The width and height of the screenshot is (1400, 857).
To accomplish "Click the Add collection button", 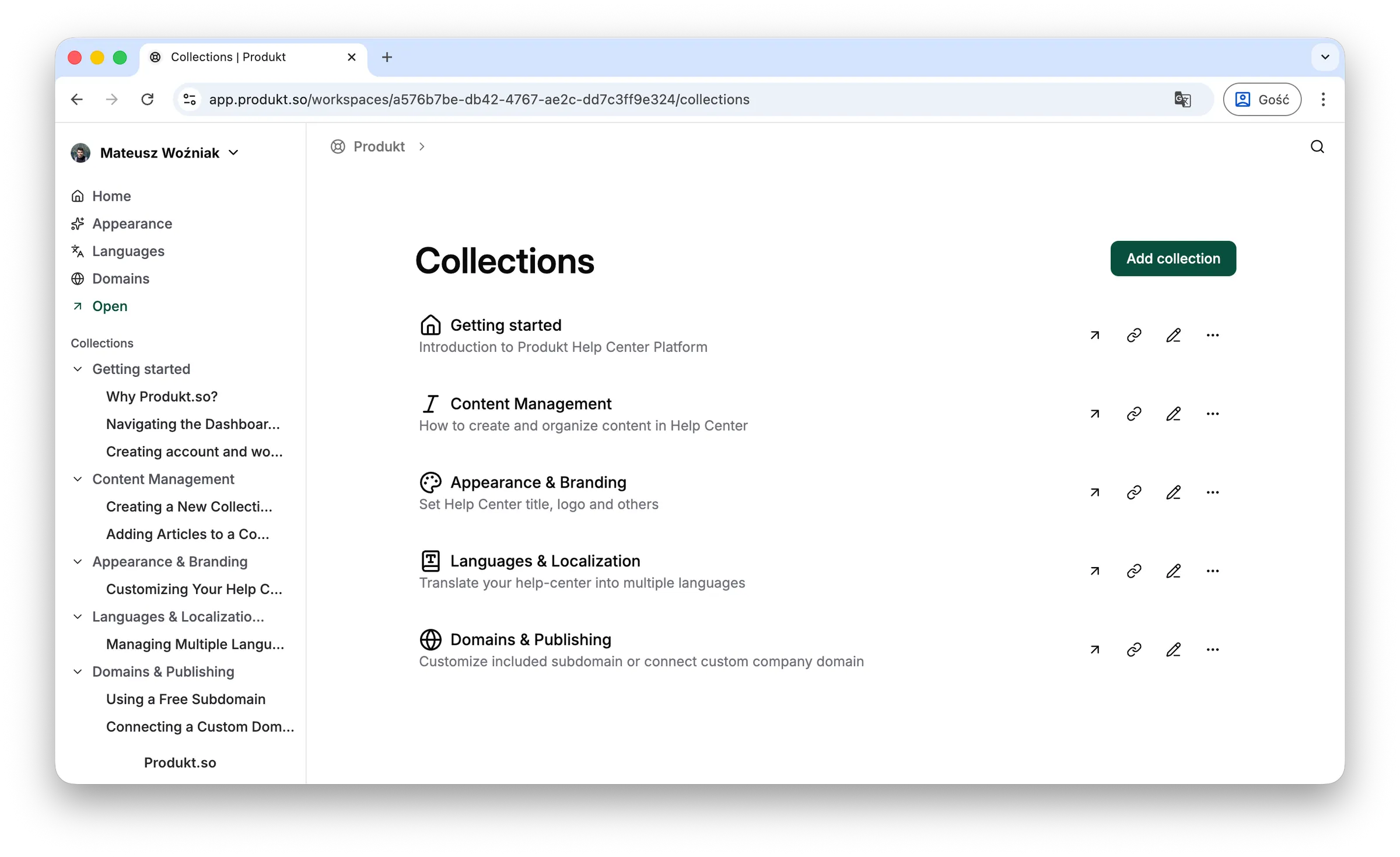I will (x=1172, y=258).
